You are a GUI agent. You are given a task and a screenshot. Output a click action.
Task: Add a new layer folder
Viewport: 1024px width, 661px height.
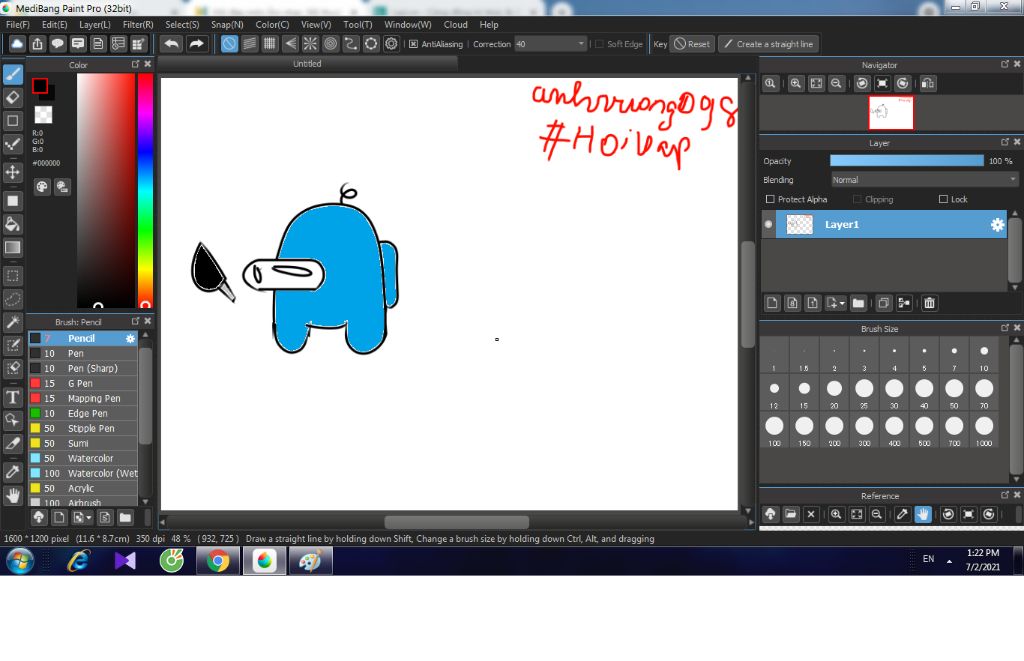pos(858,303)
